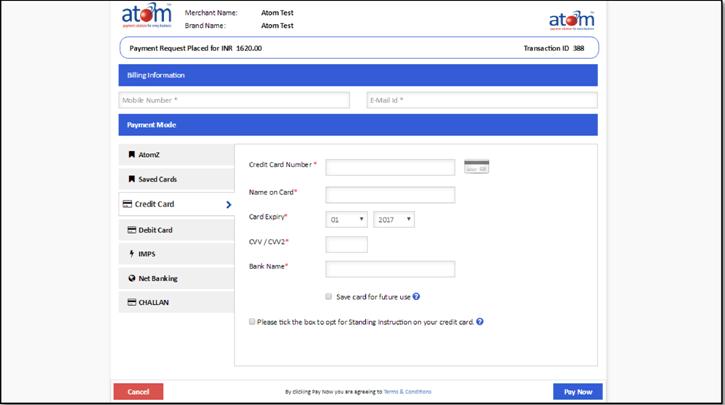Select the Net Banking payment mode

coord(177,278)
